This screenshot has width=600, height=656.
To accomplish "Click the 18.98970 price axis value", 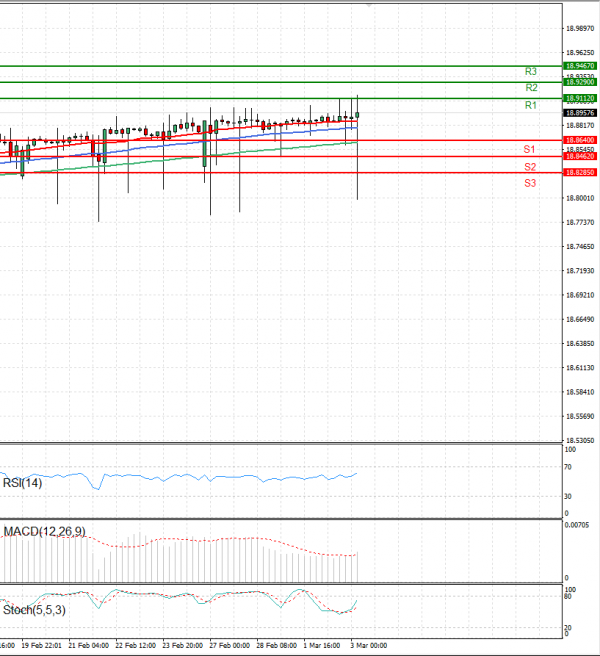I will point(580,28).
